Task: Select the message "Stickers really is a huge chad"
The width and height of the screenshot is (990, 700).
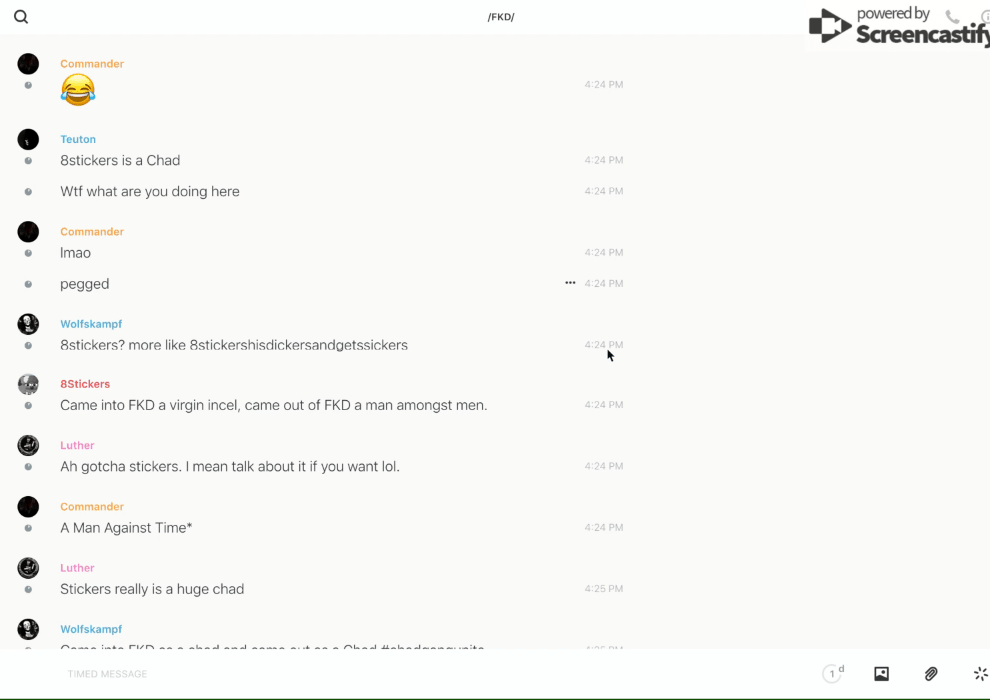Action: tap(152, 589)
